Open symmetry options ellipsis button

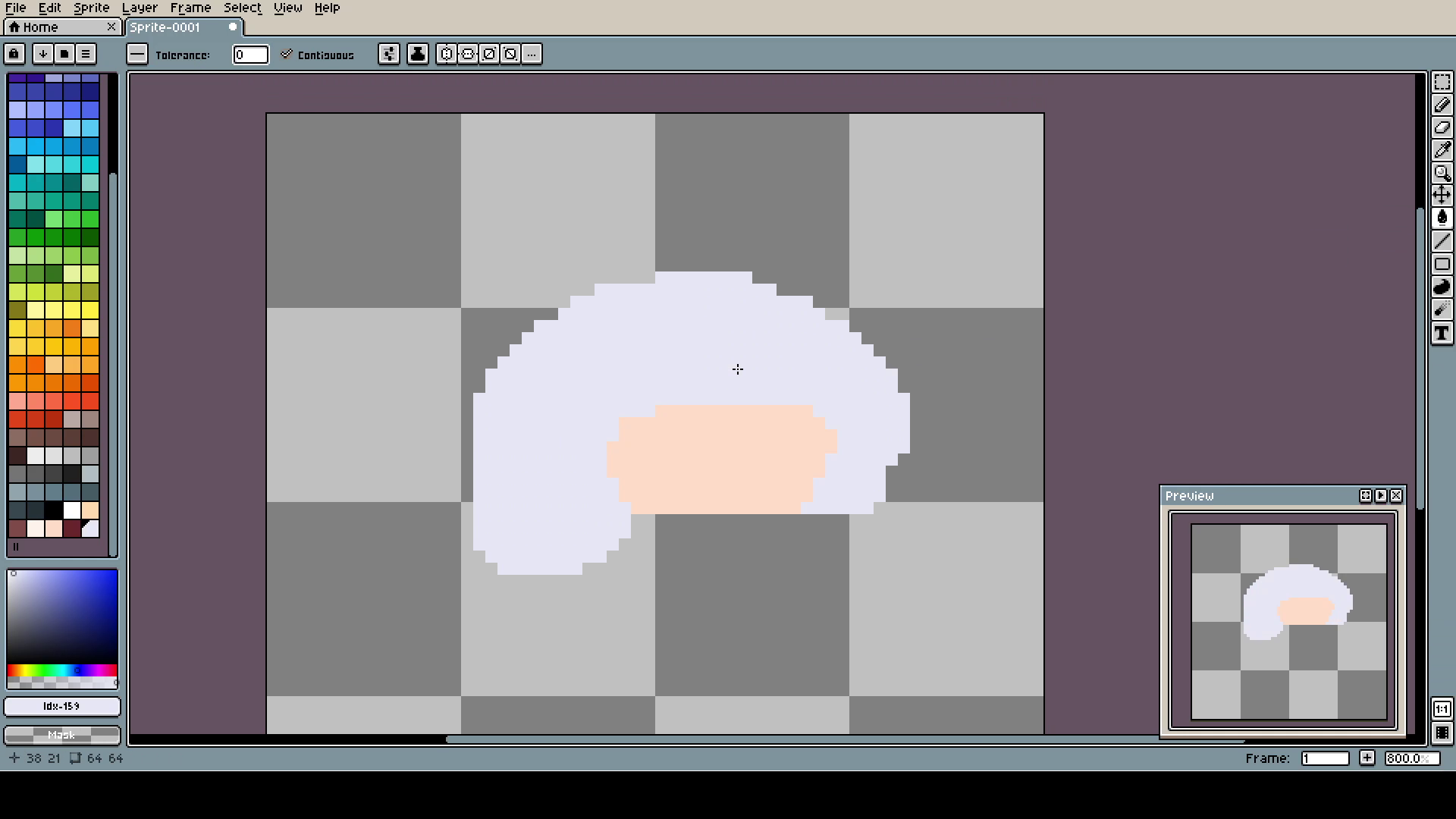(x=532, y=54)
